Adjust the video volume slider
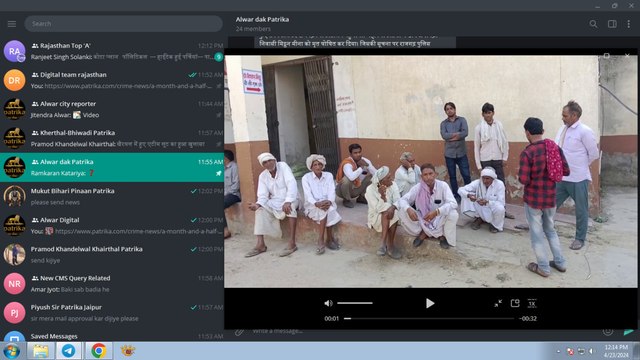640x360 pixels. (355, 303)
